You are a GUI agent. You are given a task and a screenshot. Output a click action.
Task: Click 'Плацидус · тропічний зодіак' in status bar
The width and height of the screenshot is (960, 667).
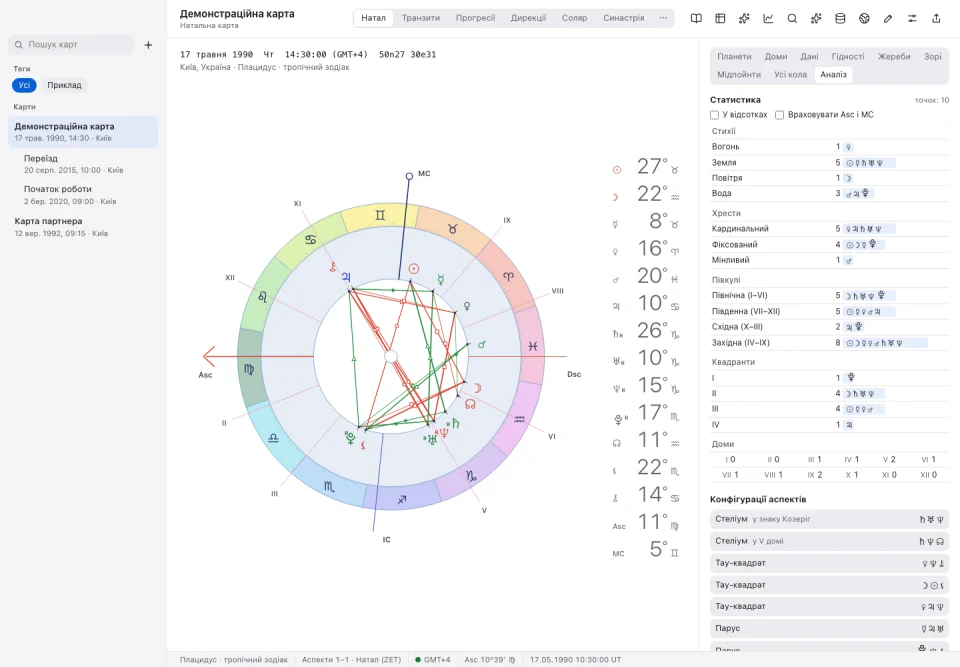pos(233,660)
